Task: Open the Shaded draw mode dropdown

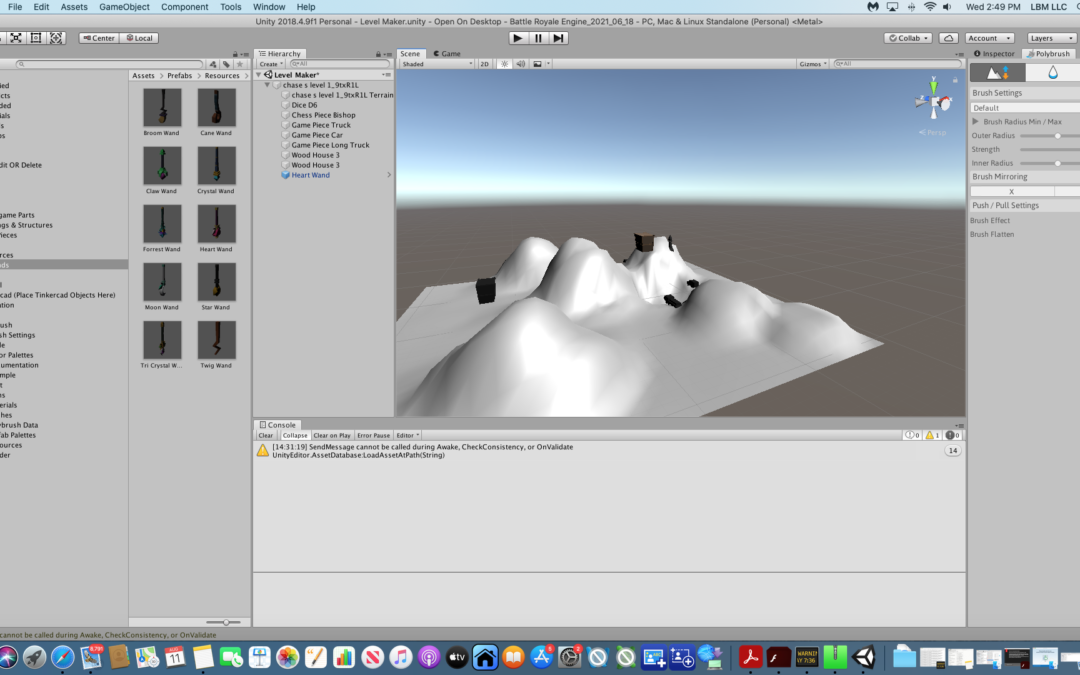Action: click(x=437, y=63)
